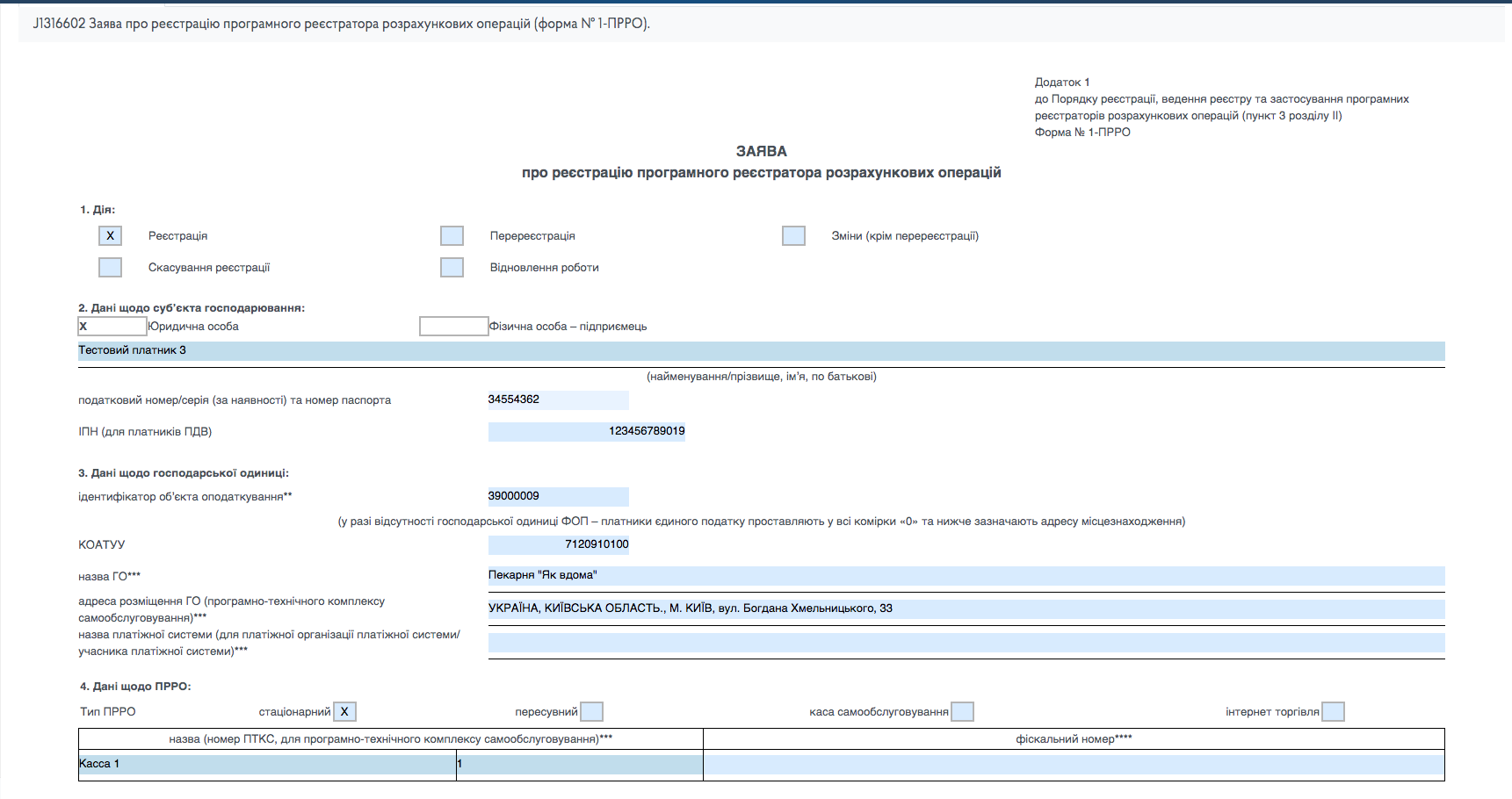Image resolution: width=1512 pixels, height=799 pixels.
Task: Mark the Фізична особа – підприємець box
Action: click(x=453, y=326)
